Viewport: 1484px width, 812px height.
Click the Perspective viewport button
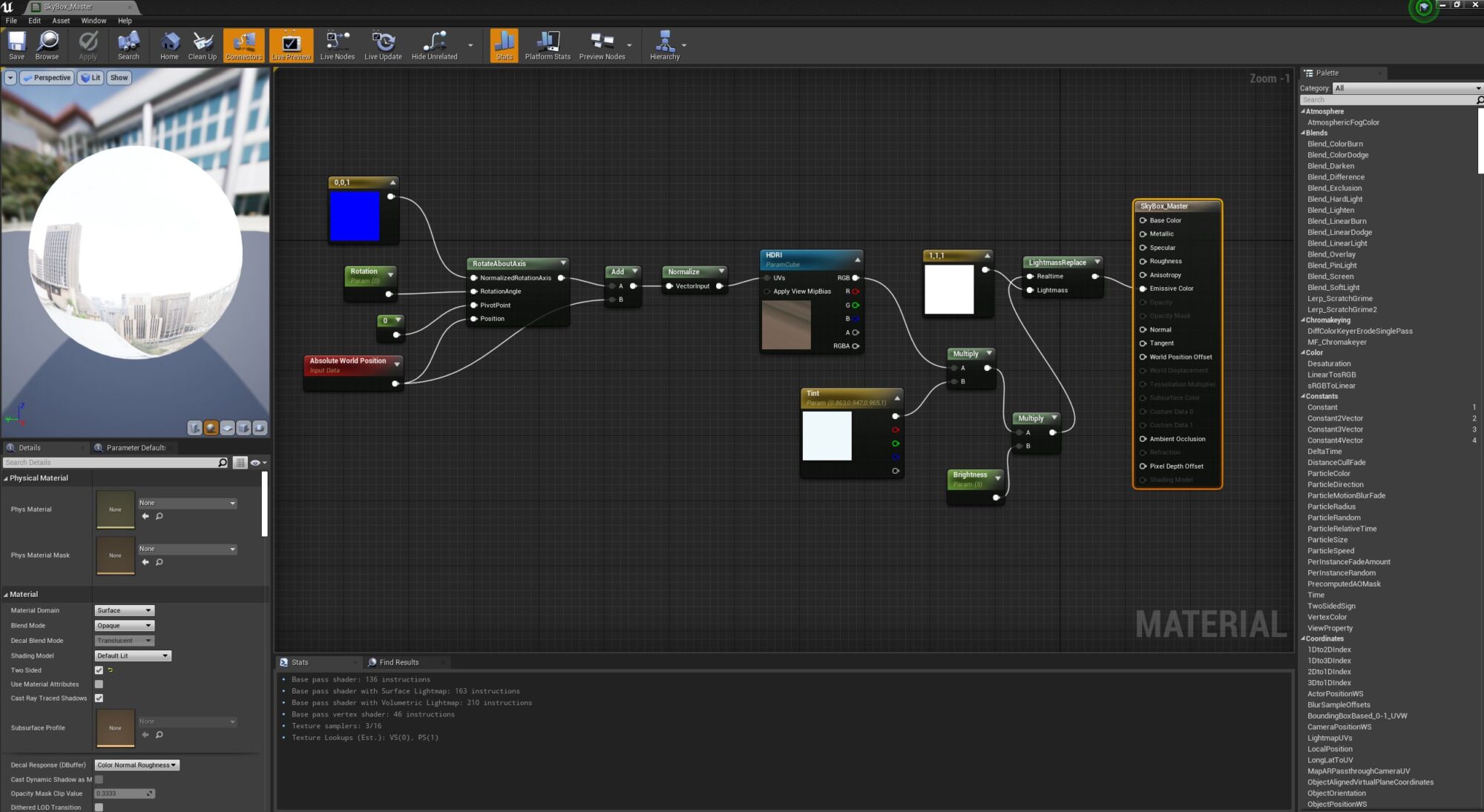47,77
